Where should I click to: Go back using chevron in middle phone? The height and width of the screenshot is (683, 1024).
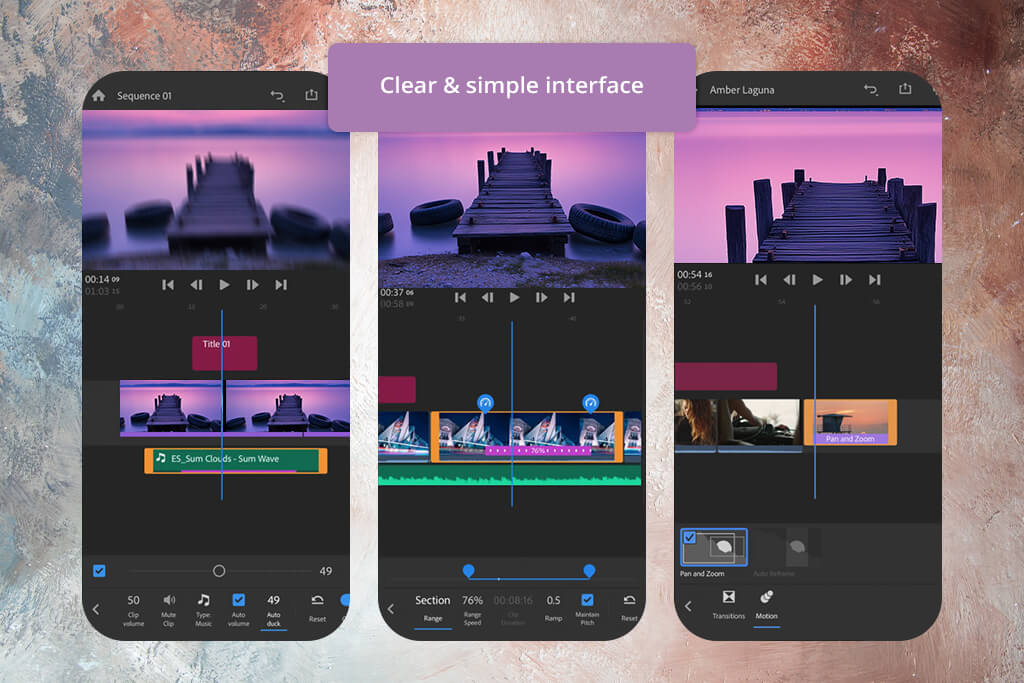pos(391,609)
